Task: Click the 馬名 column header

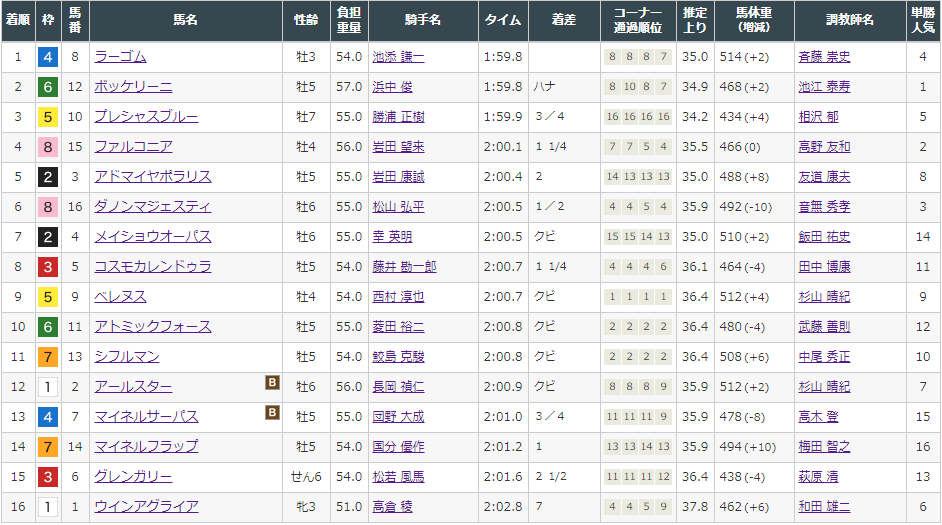Action: coord(186,20)
